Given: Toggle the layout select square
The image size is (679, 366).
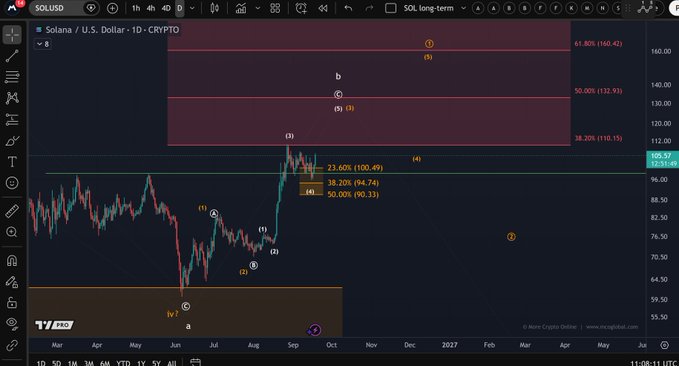Looking at the screenshot, I should click(x=391, y=8).
